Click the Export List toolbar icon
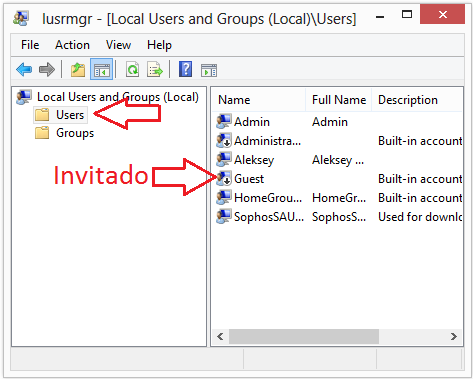Viewport: 473px width, 379px height. pyautogui.click(x=155, y=70)
